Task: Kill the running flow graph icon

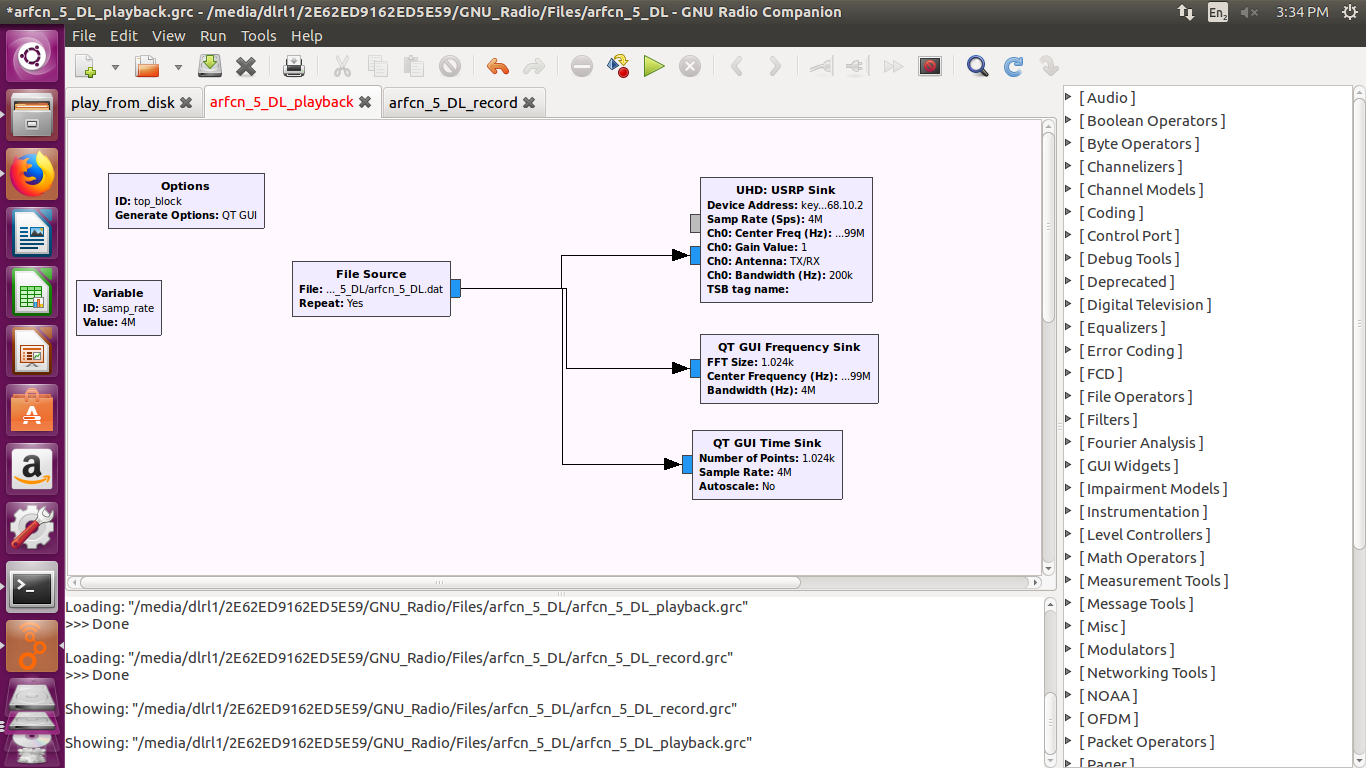Action: pos(690,67)
